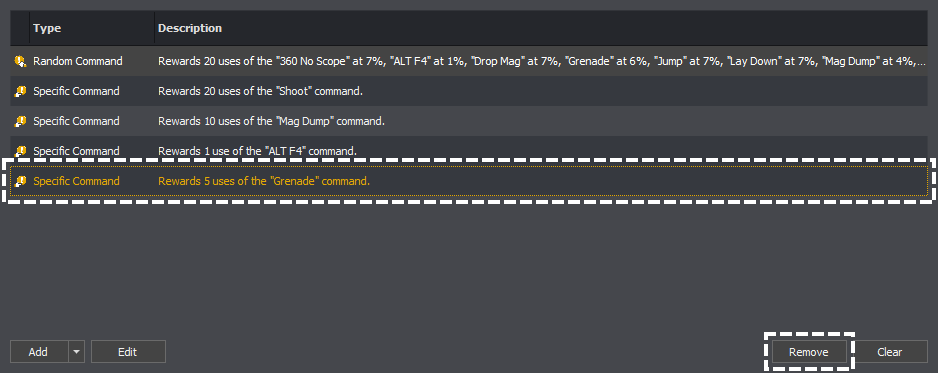Select the row rewarding 1 ALT F4 use
This screenshot has height=373, width=938.
click(469, 151)
